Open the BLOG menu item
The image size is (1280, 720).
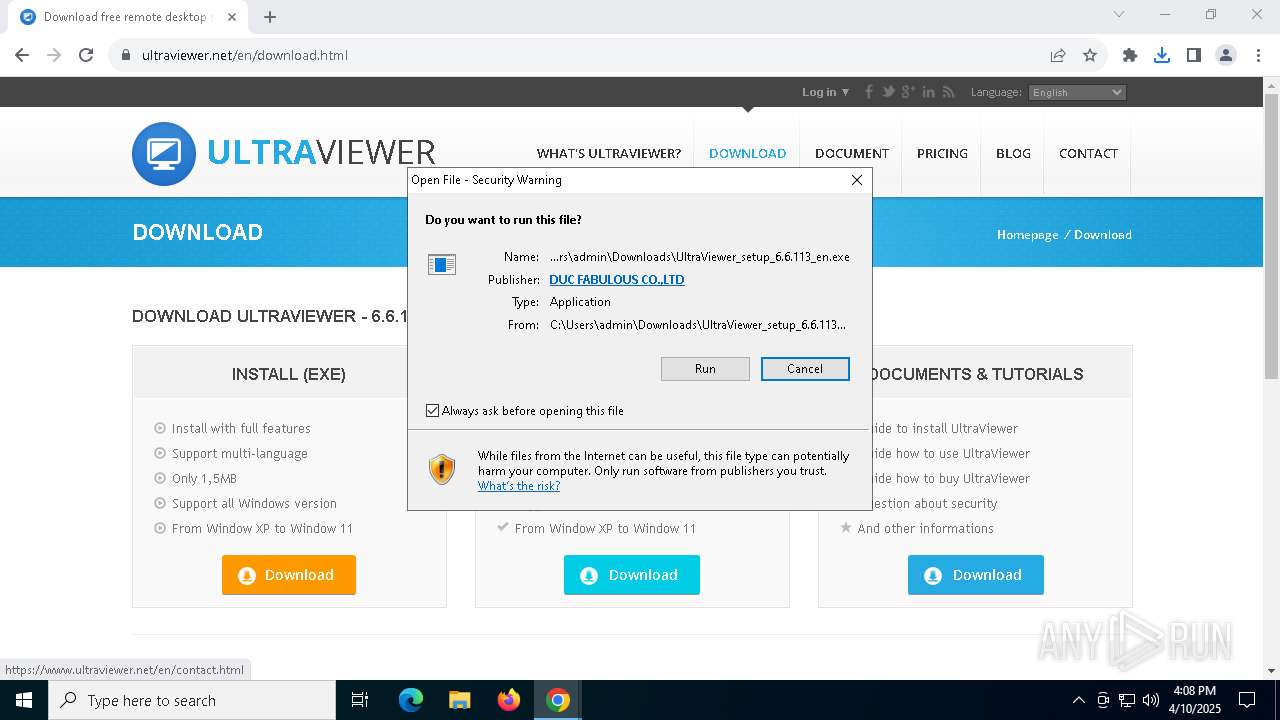pyautogui.click(x=1013, y=154)
